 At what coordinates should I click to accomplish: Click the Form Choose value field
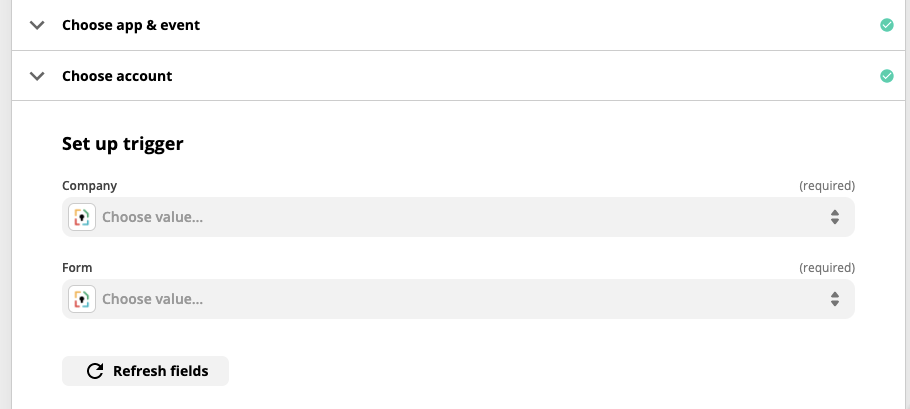(450, 299)
